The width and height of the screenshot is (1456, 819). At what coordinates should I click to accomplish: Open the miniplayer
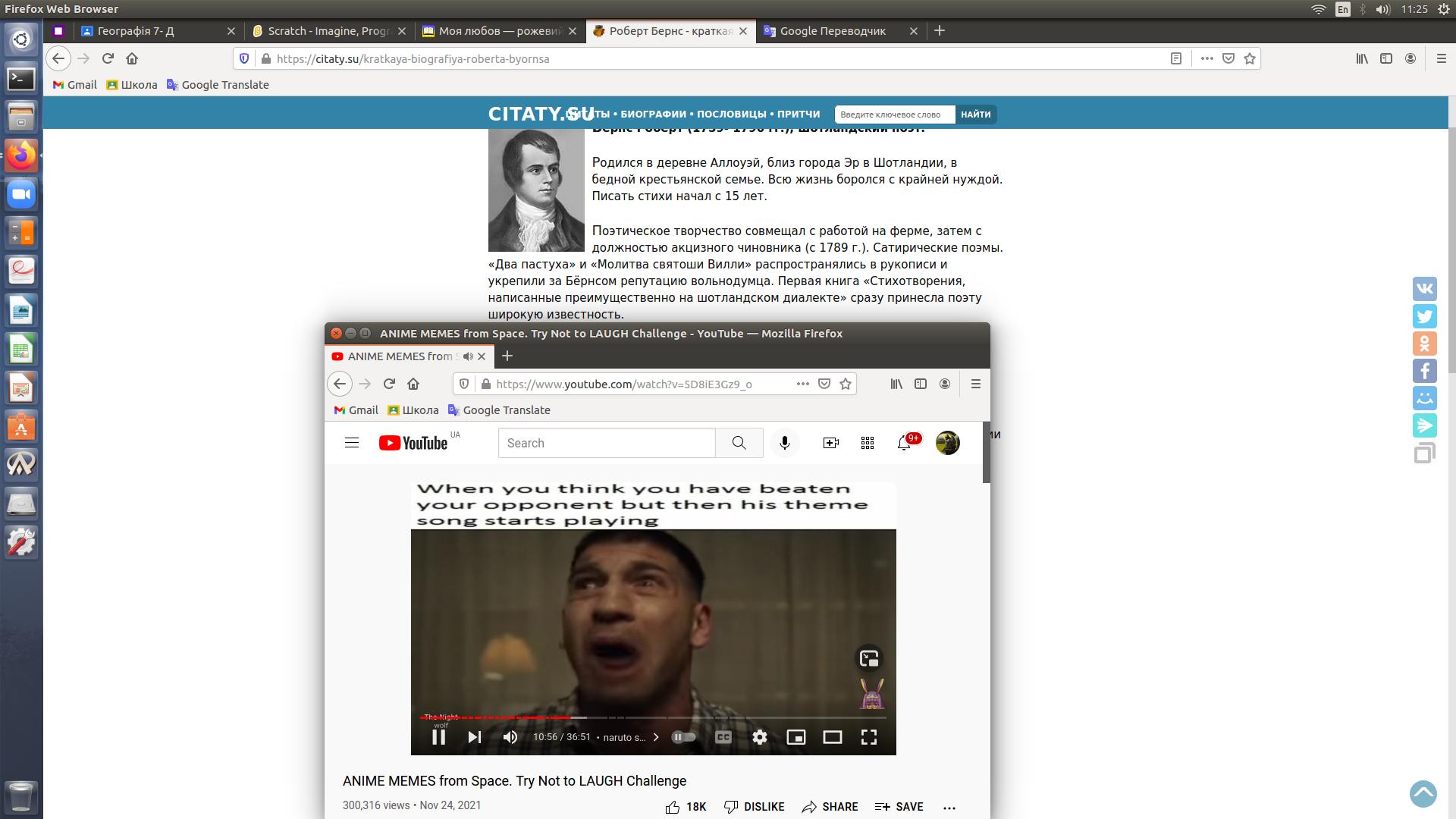pos(796,737)
